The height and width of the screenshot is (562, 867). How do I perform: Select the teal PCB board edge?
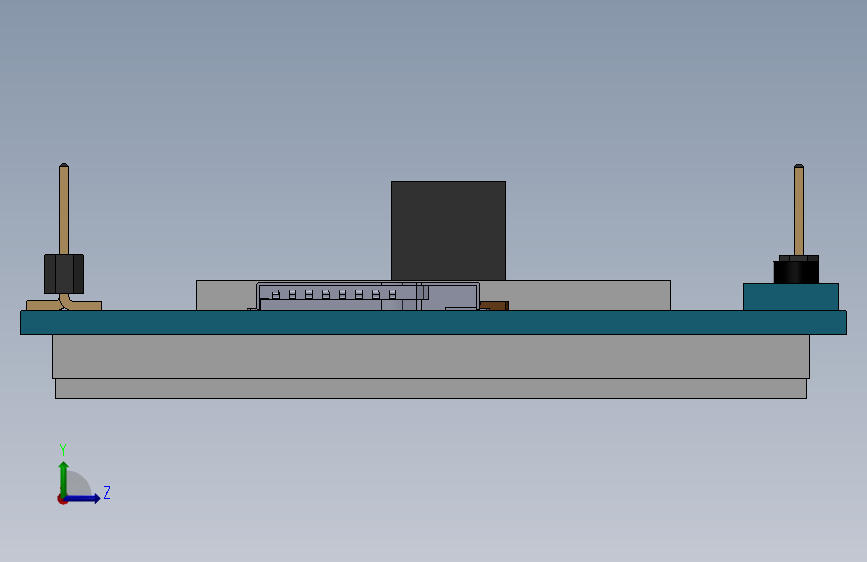433,322
